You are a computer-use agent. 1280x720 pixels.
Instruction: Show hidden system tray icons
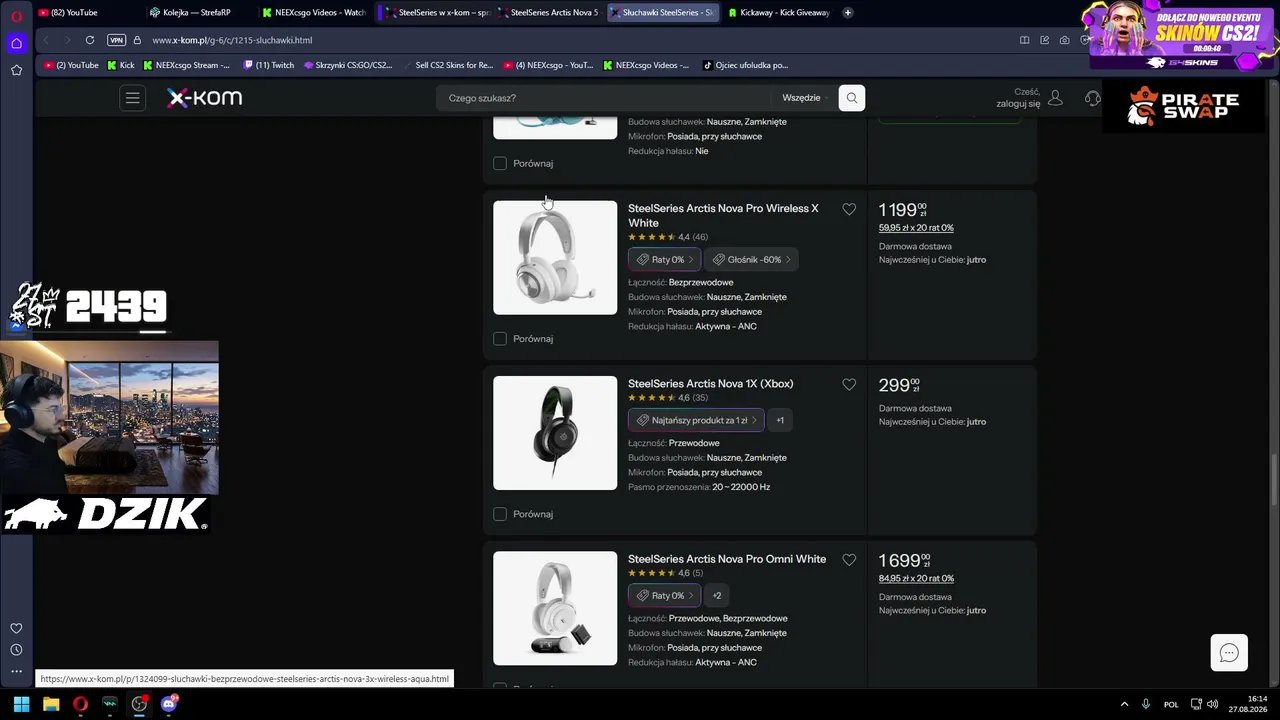[x=1124, y=704]
